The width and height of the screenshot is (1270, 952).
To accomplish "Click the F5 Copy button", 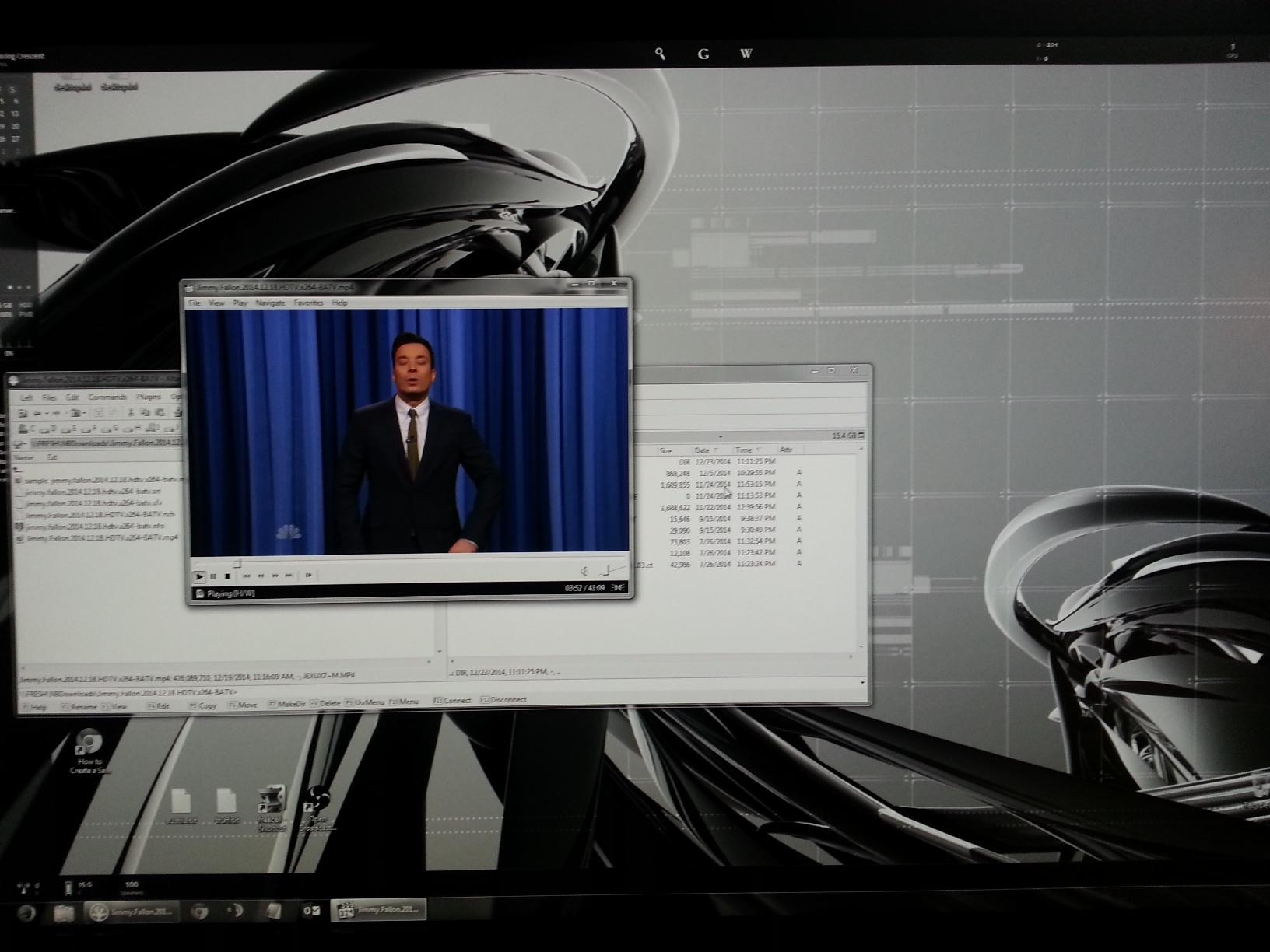I will (204, 706).
